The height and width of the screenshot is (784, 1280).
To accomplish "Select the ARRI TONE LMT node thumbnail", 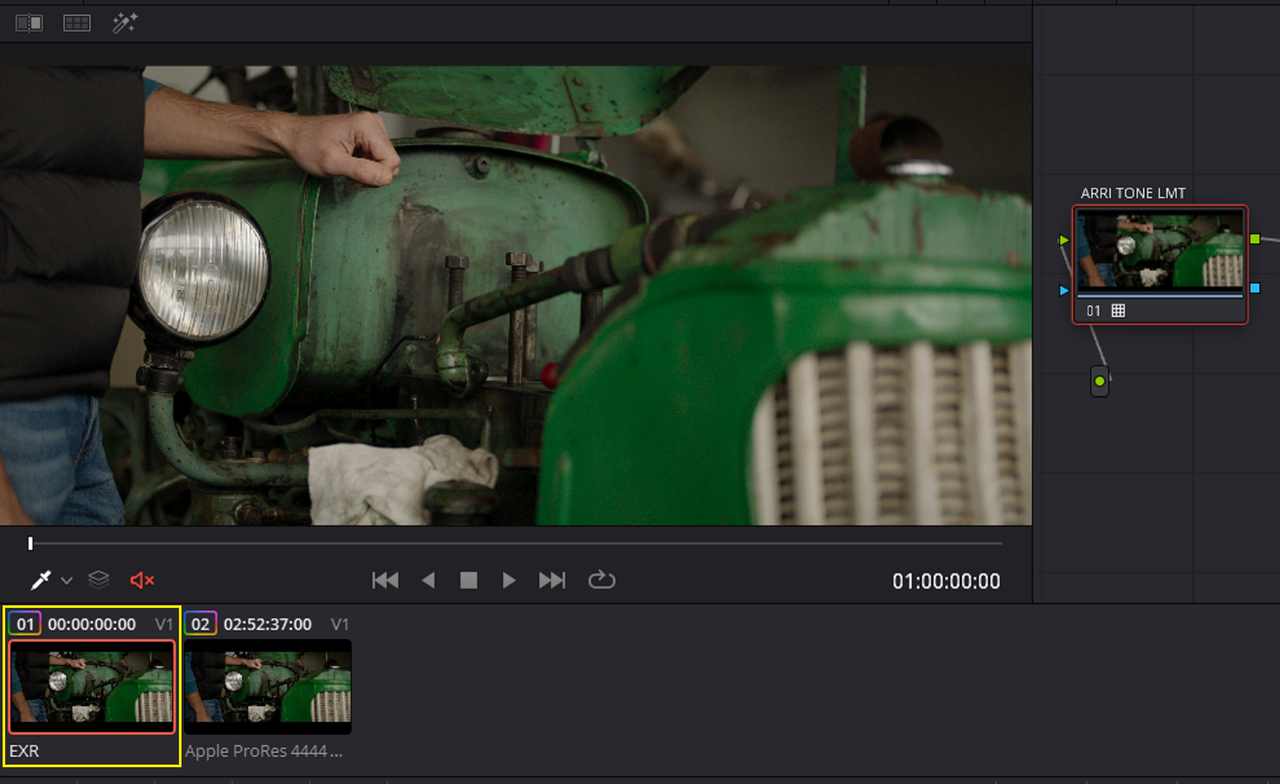I will [x=1160, y=249].
